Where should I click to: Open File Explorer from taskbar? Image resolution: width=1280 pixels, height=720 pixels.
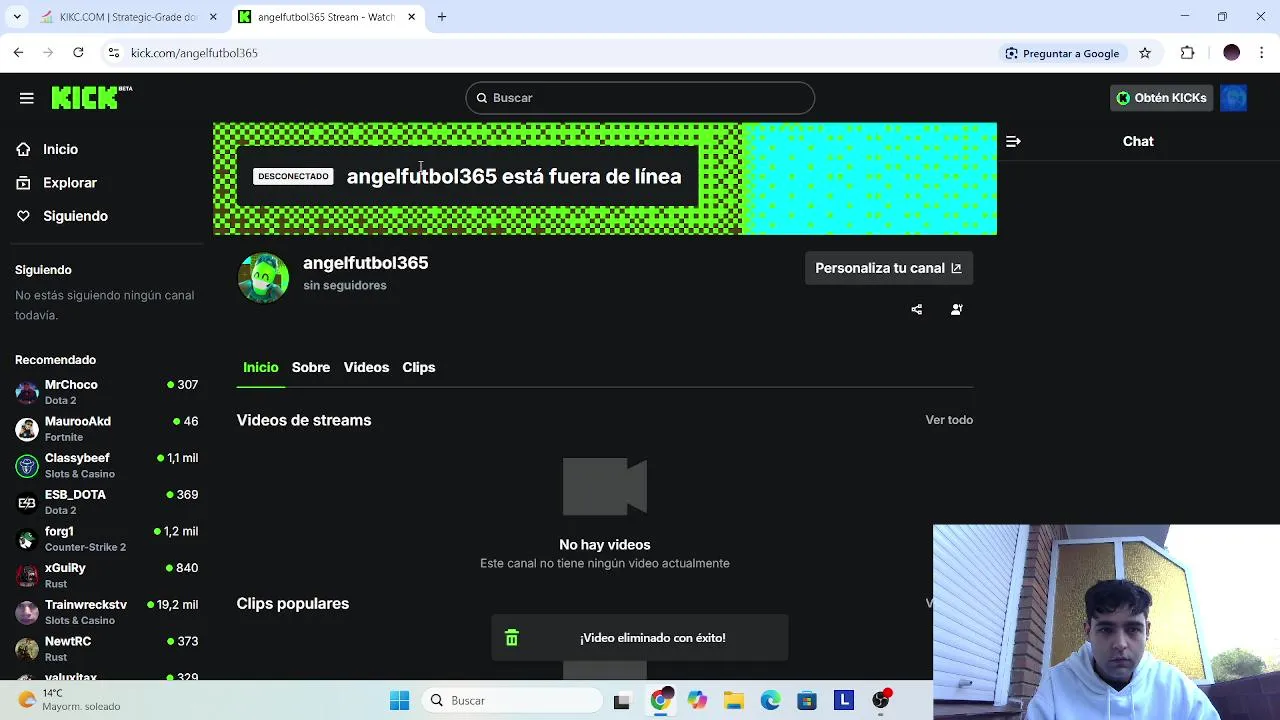[734, 701]
